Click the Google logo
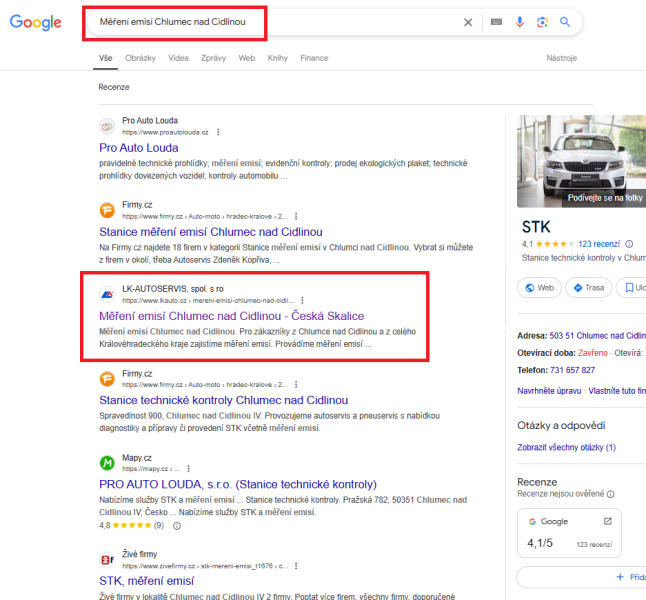The width and height of the screenshot is (646, 600). pyautogui.click(x=35, y=22)
